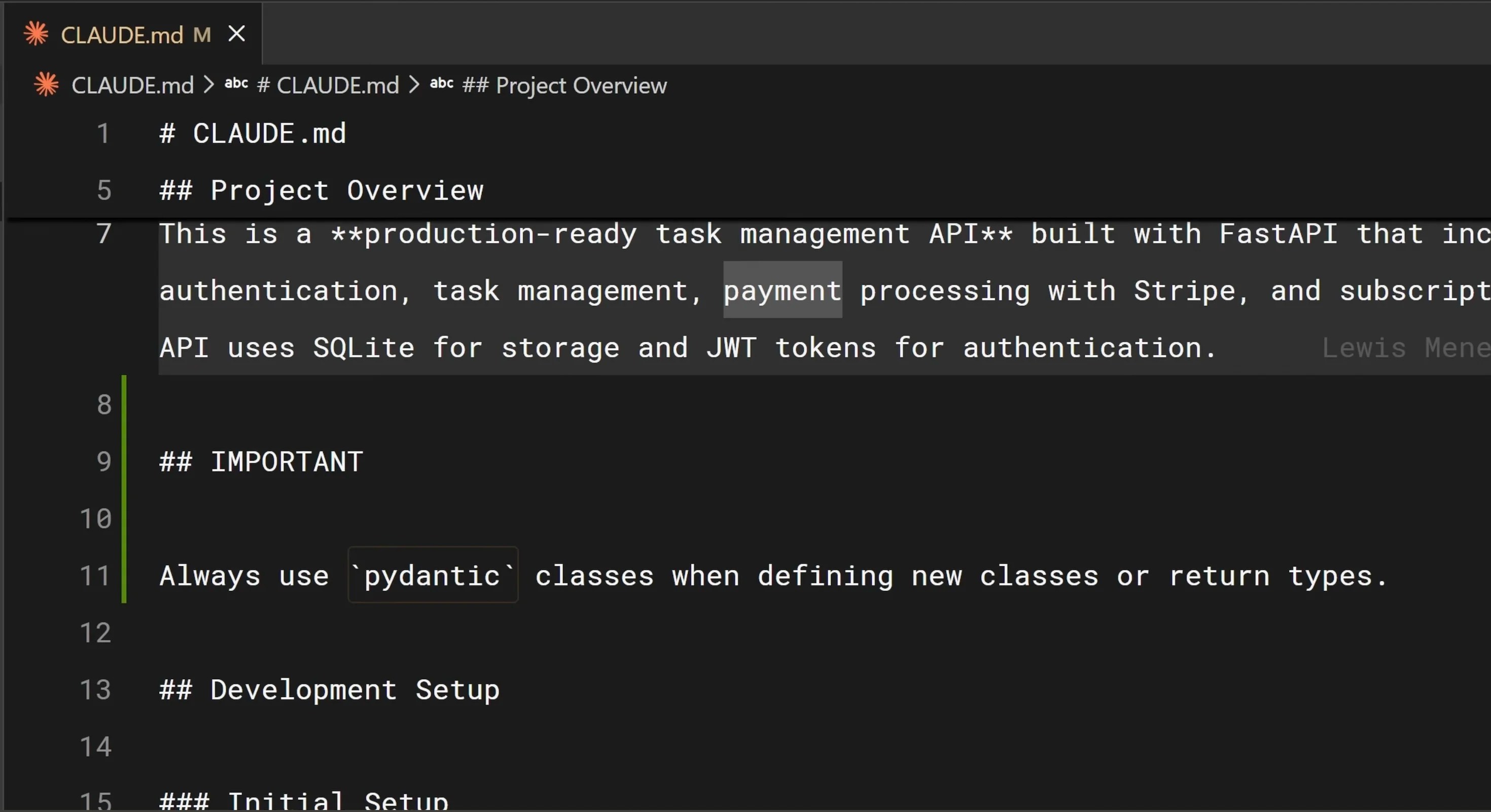Viewport: 1491px width, 812px height.
Task: Close the CLAUDE.md editor tab
Action: [x=237, y=34]
